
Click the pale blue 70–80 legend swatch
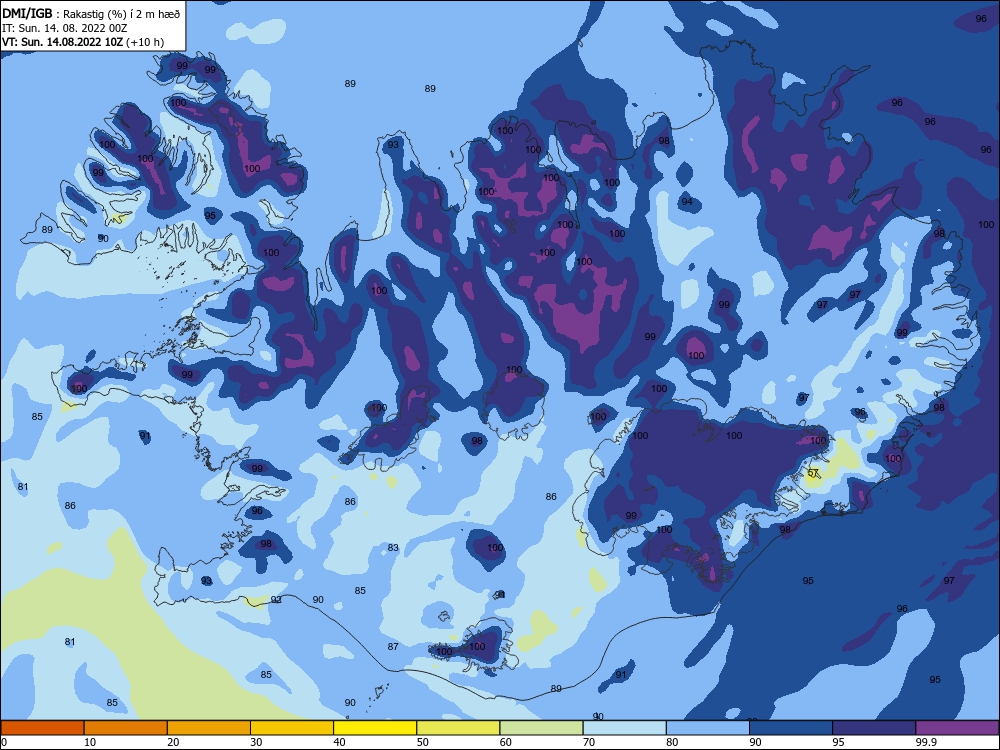tap(624, 728)
